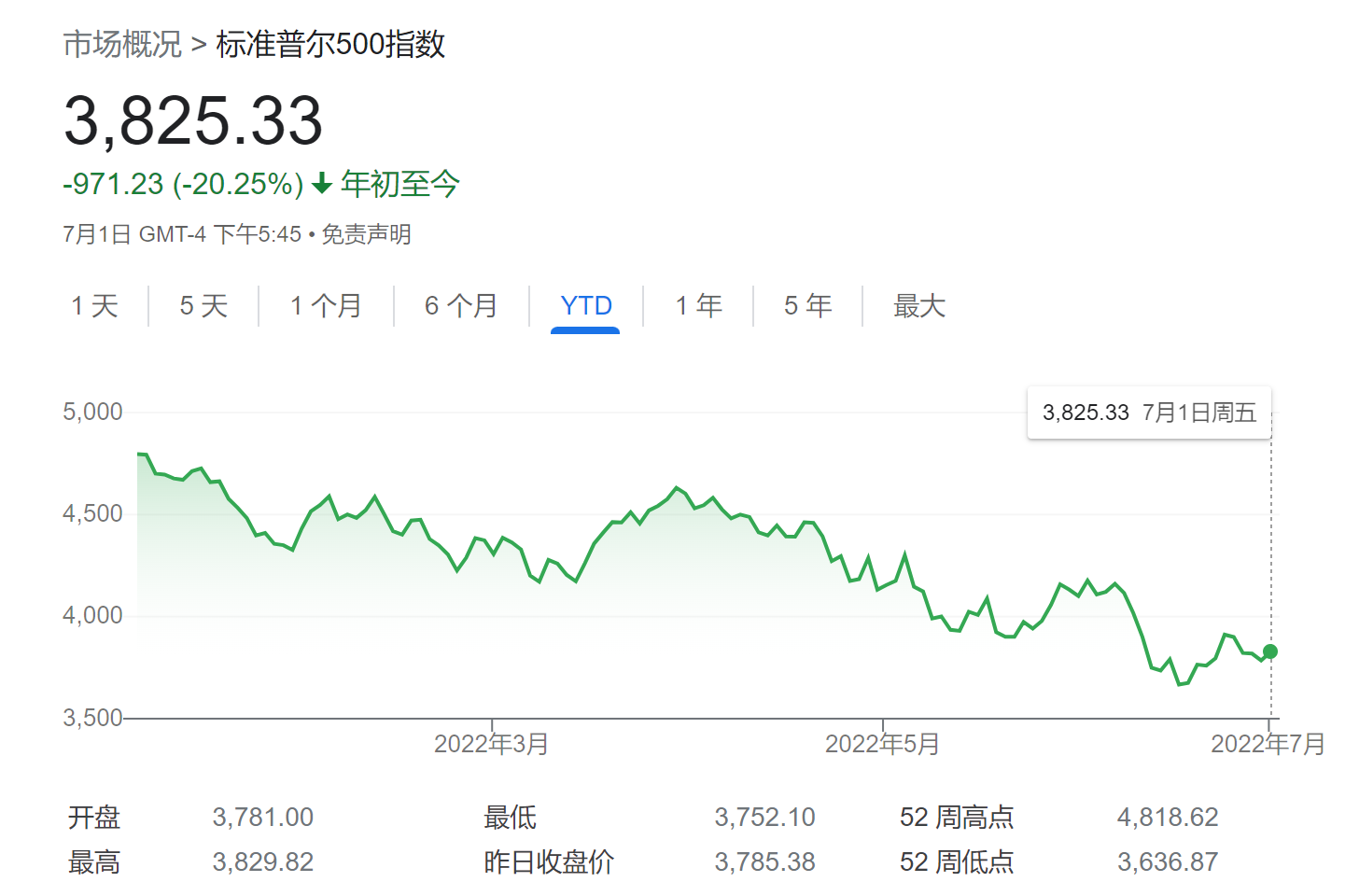1359x896 pixels.
Task: Click the previous close value 3,785.38
Action: coord(765,862)
